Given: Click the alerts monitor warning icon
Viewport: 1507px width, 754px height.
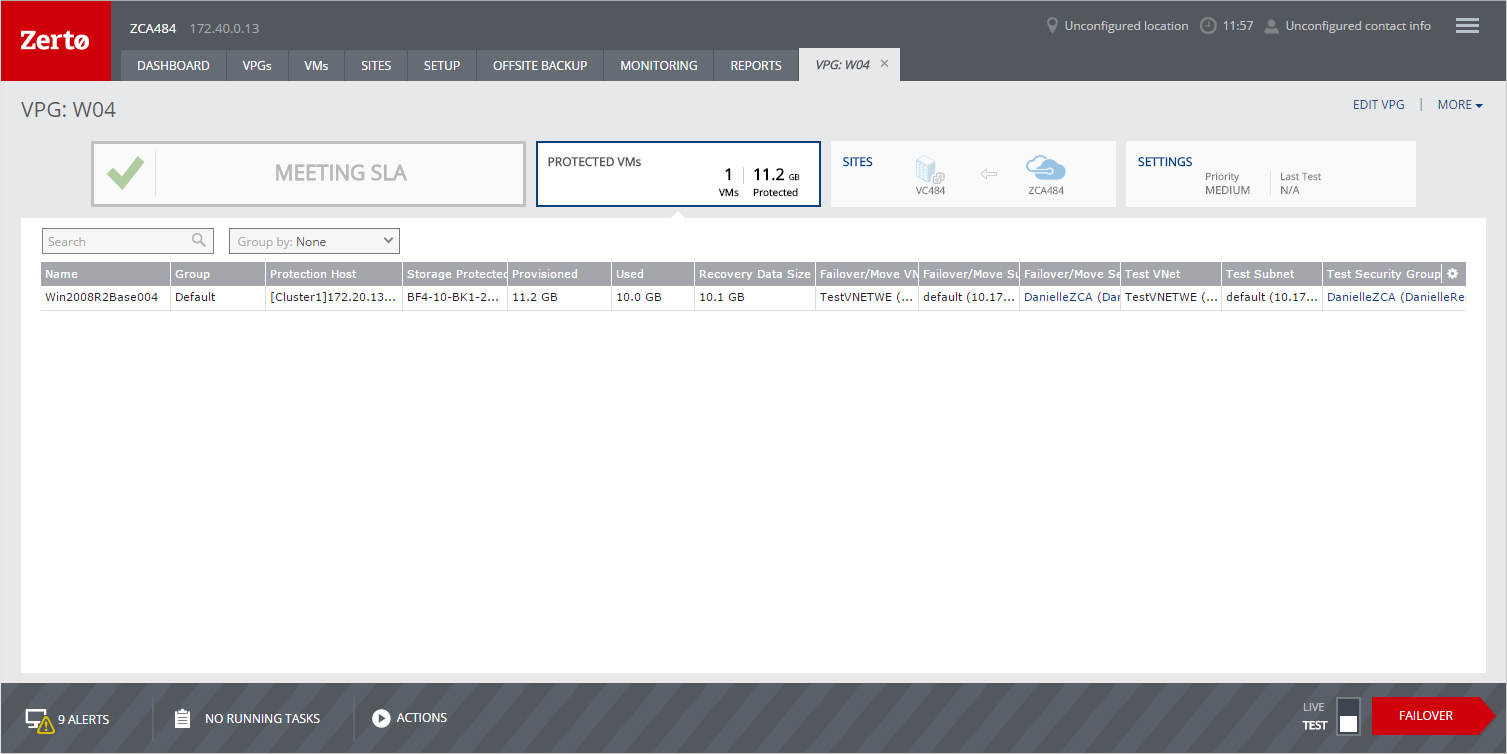Looking at the screenshot, I should point(40,719).
